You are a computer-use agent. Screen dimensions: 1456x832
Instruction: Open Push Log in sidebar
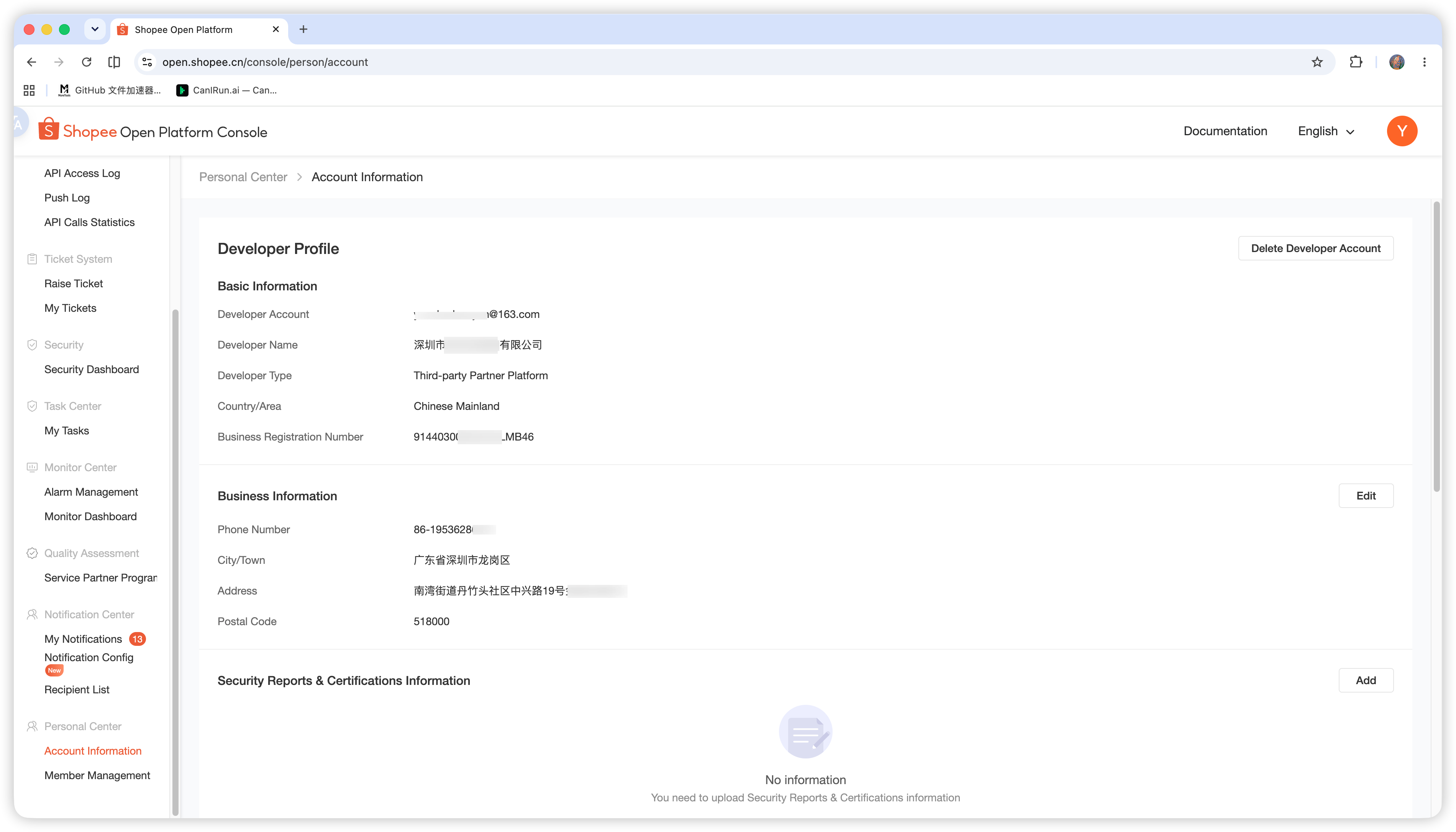[x=67, y=198]
